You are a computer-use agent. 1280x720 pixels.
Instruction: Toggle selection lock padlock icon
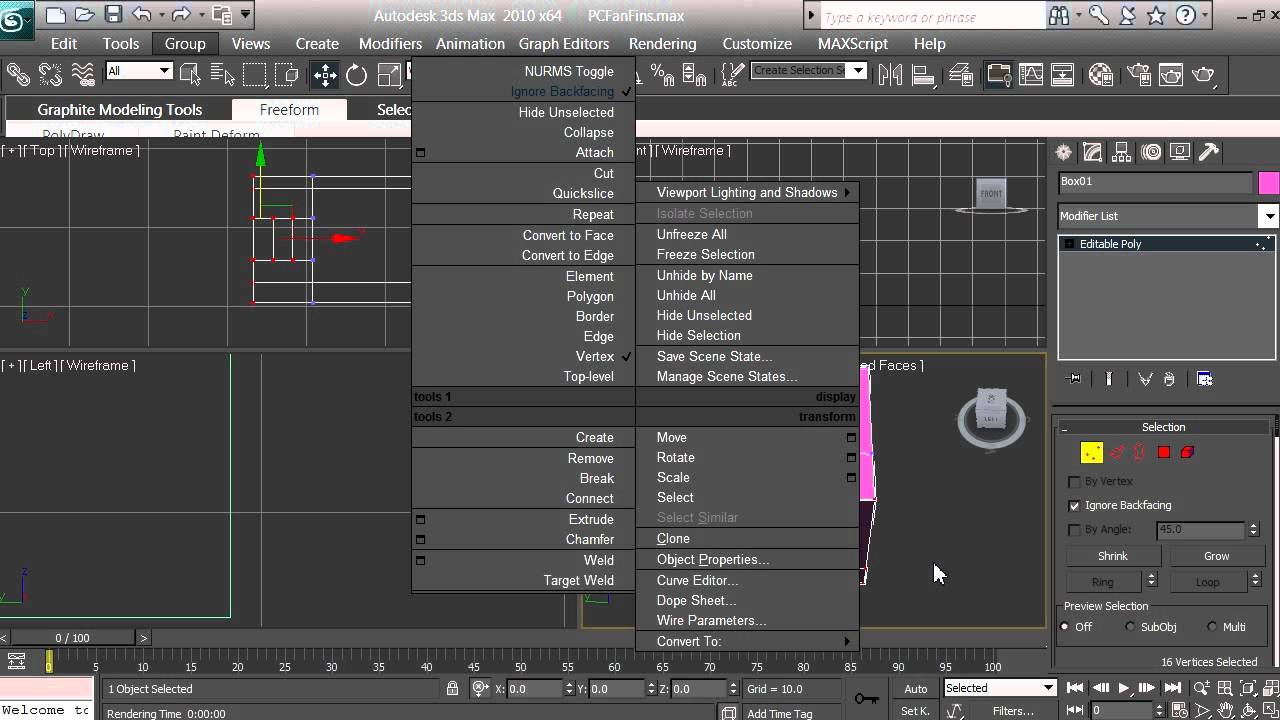click(x=453, y=688)
